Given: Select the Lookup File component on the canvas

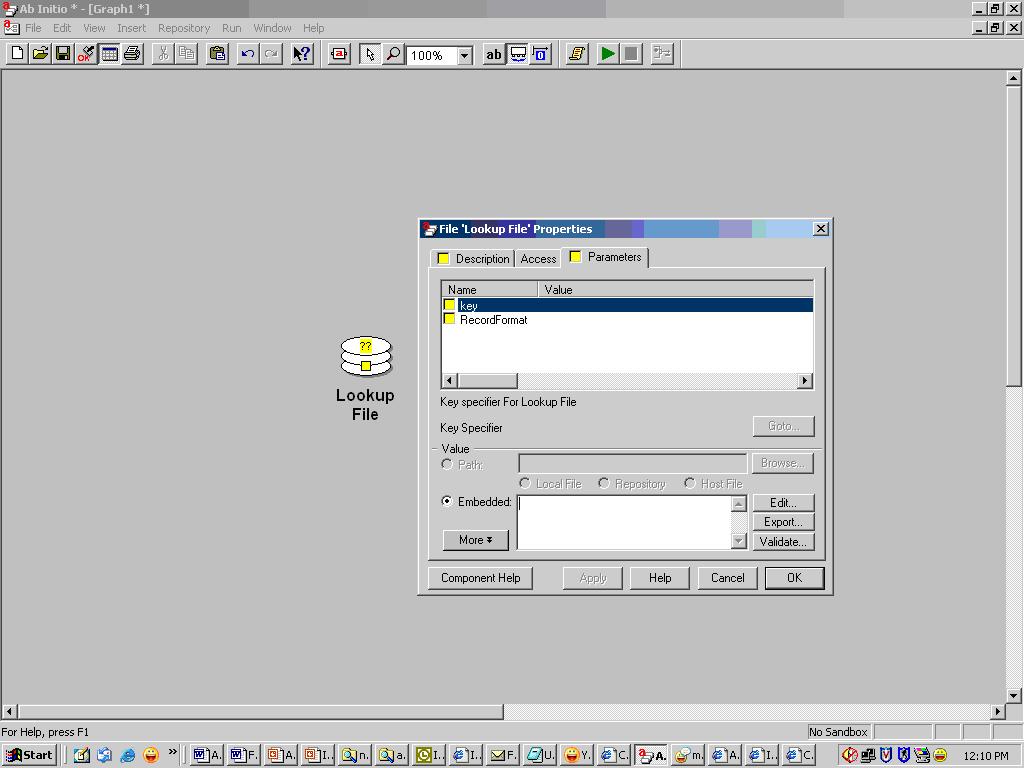Looking at the screenshot, I should [x=365, y=356].
